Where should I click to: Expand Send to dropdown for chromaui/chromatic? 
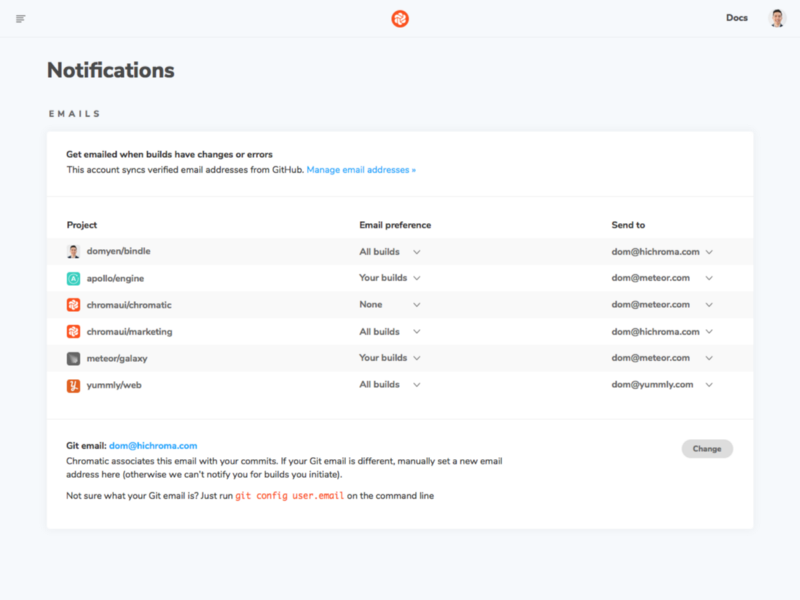click(662, 305)
